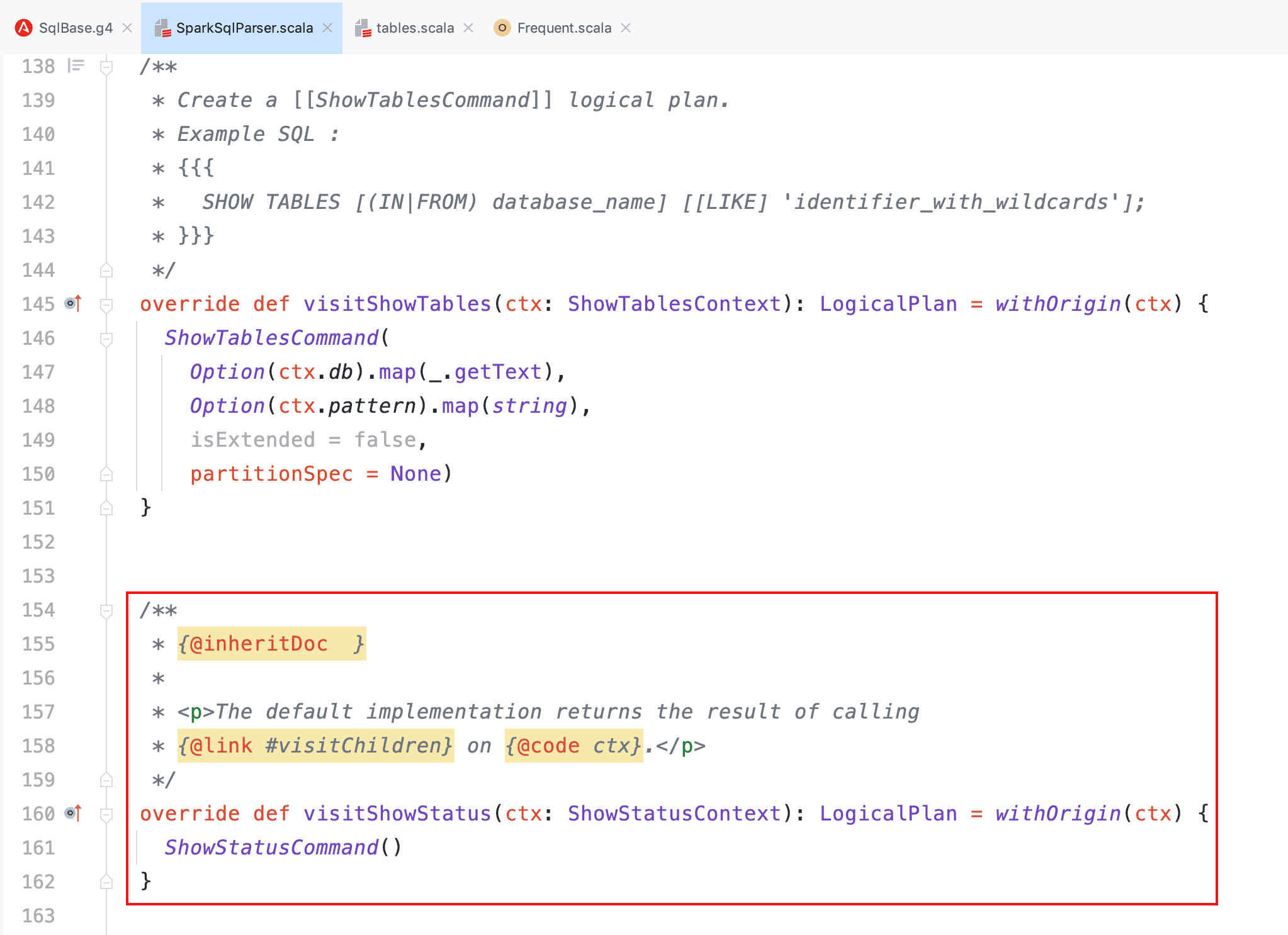Close the tables.scala tab
1288x935 pixels.
[468, 28]
